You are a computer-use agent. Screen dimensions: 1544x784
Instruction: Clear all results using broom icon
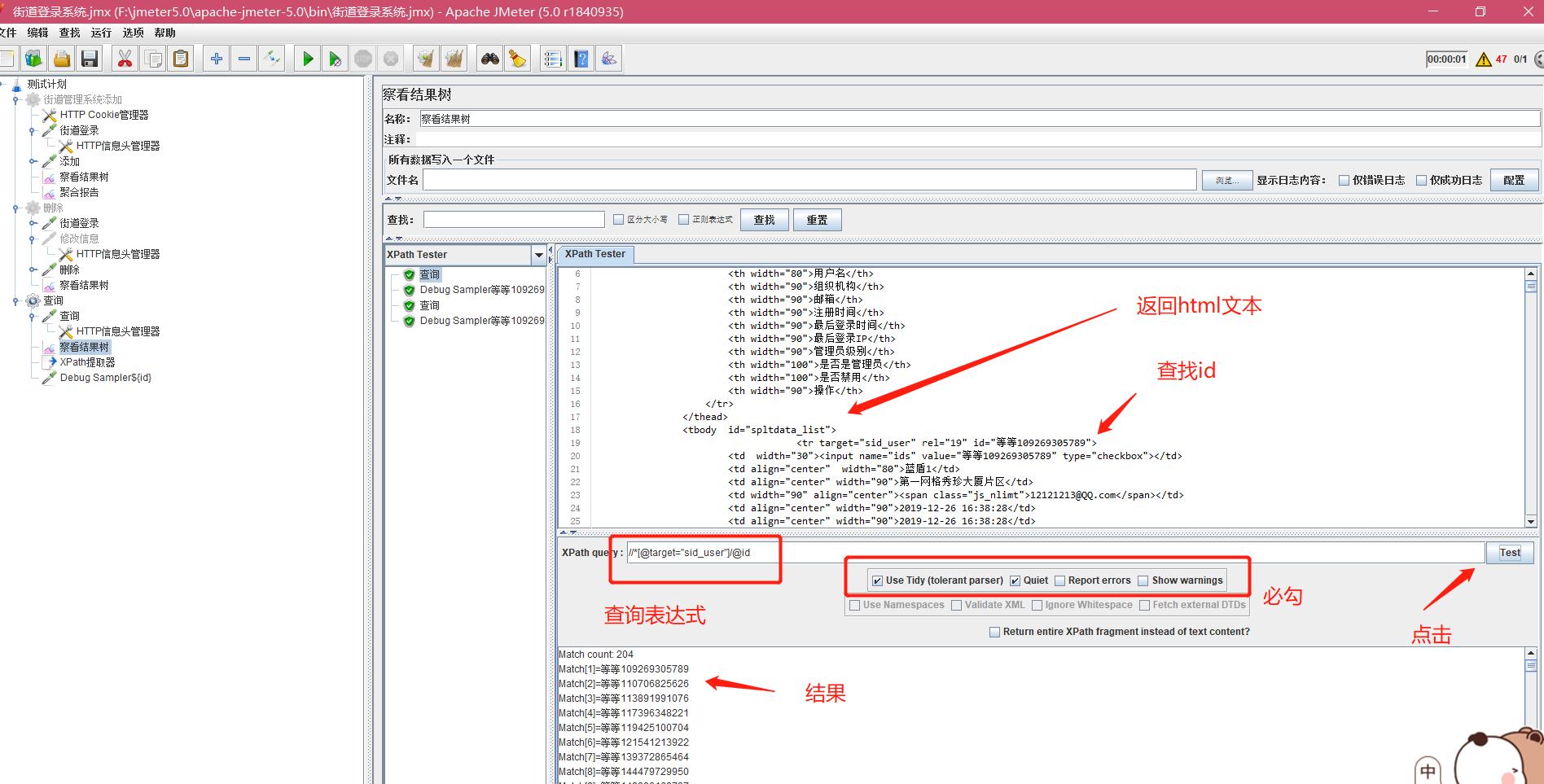click(454, 58)
